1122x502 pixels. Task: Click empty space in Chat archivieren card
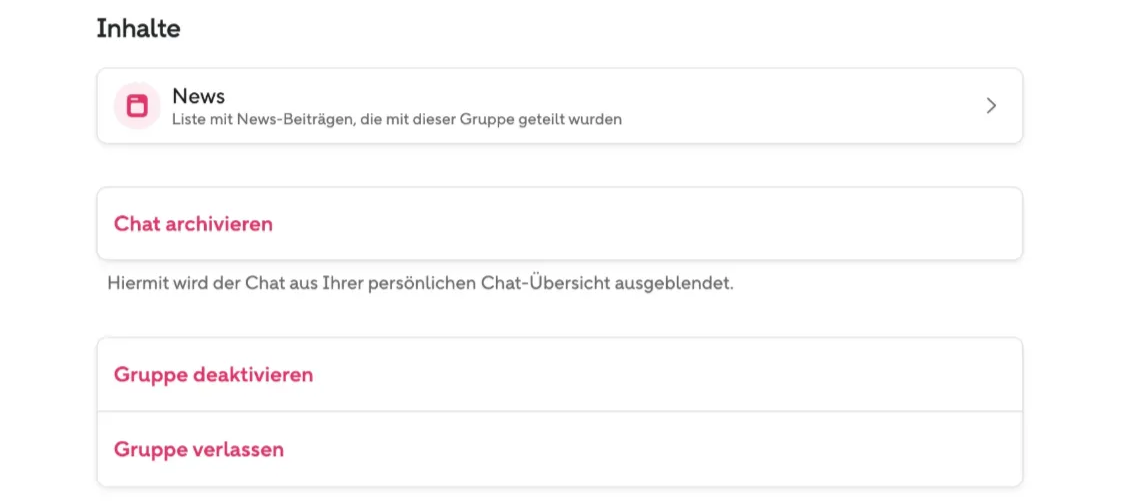644,224
